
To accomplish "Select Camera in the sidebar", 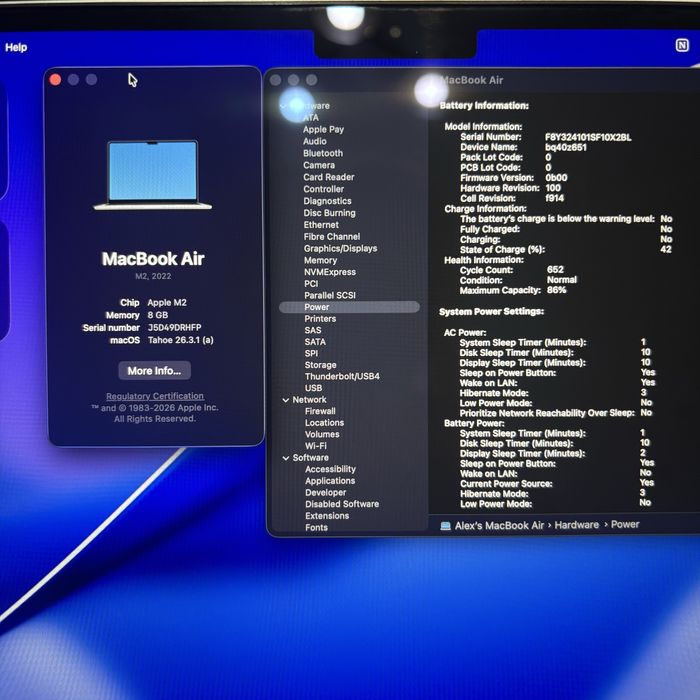I will 319,165.
